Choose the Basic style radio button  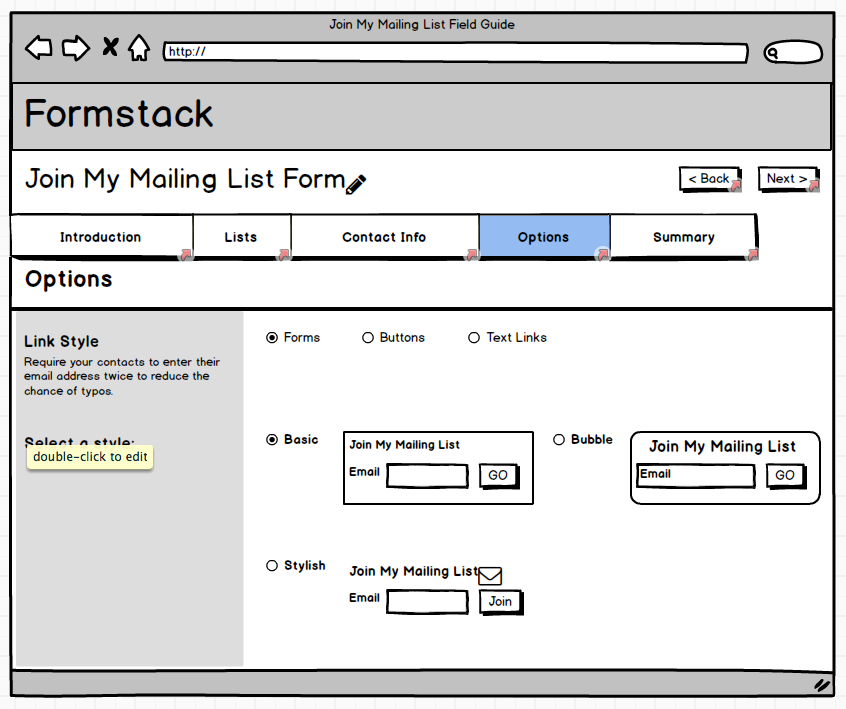pyautogui.click(x=272, y=440)
